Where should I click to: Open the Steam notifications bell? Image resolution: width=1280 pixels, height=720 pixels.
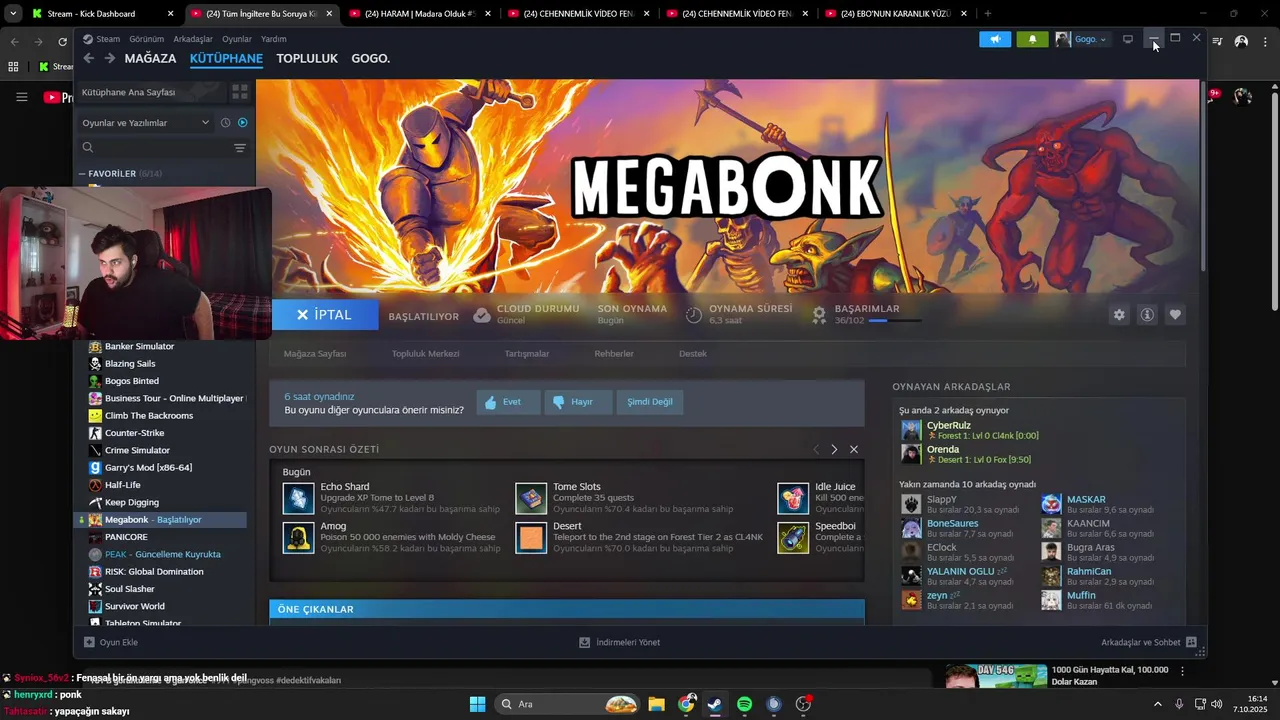(x=1032, y=39)
